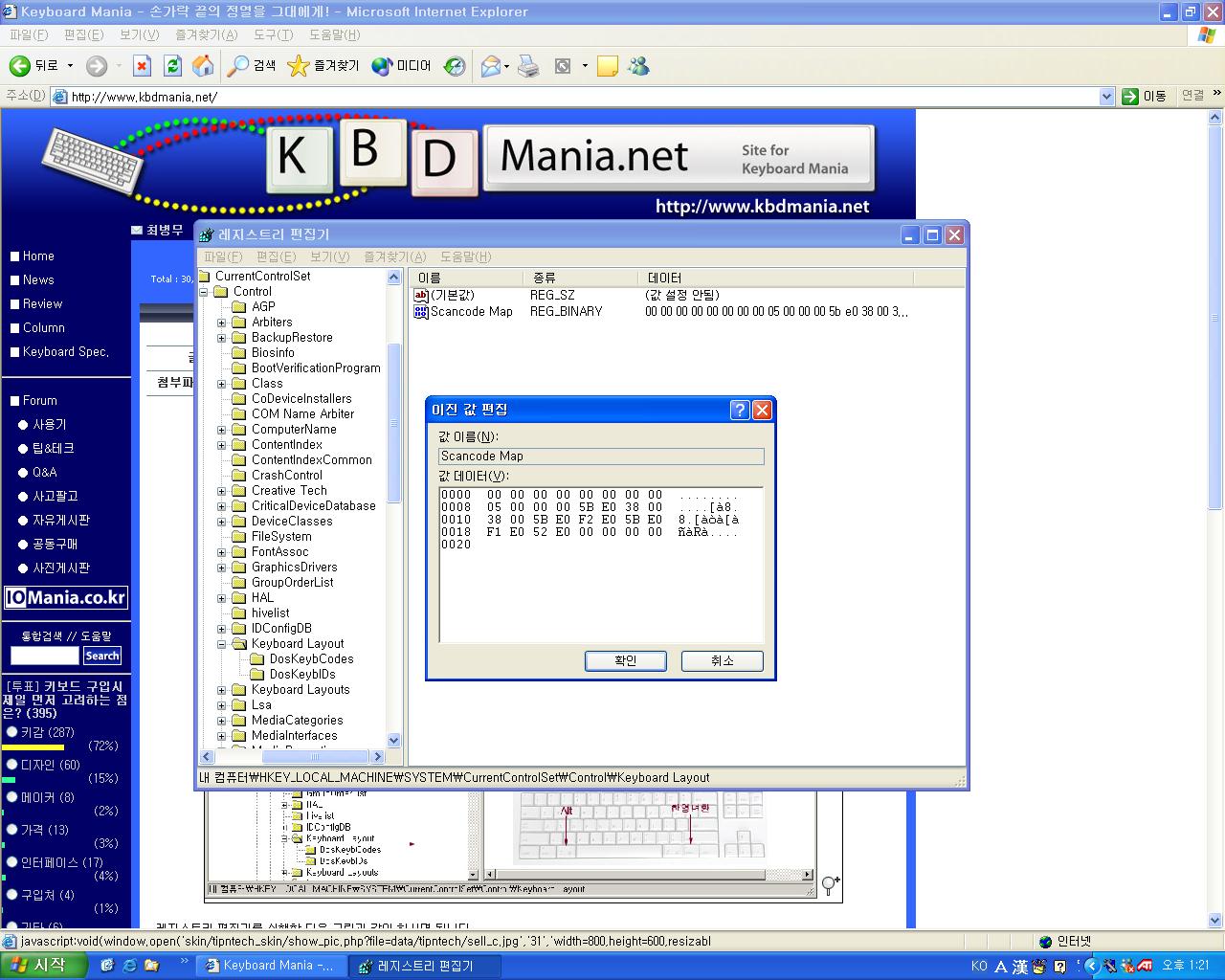Open 보기(V) menu in Registry Editor

(x=329, y=256)
